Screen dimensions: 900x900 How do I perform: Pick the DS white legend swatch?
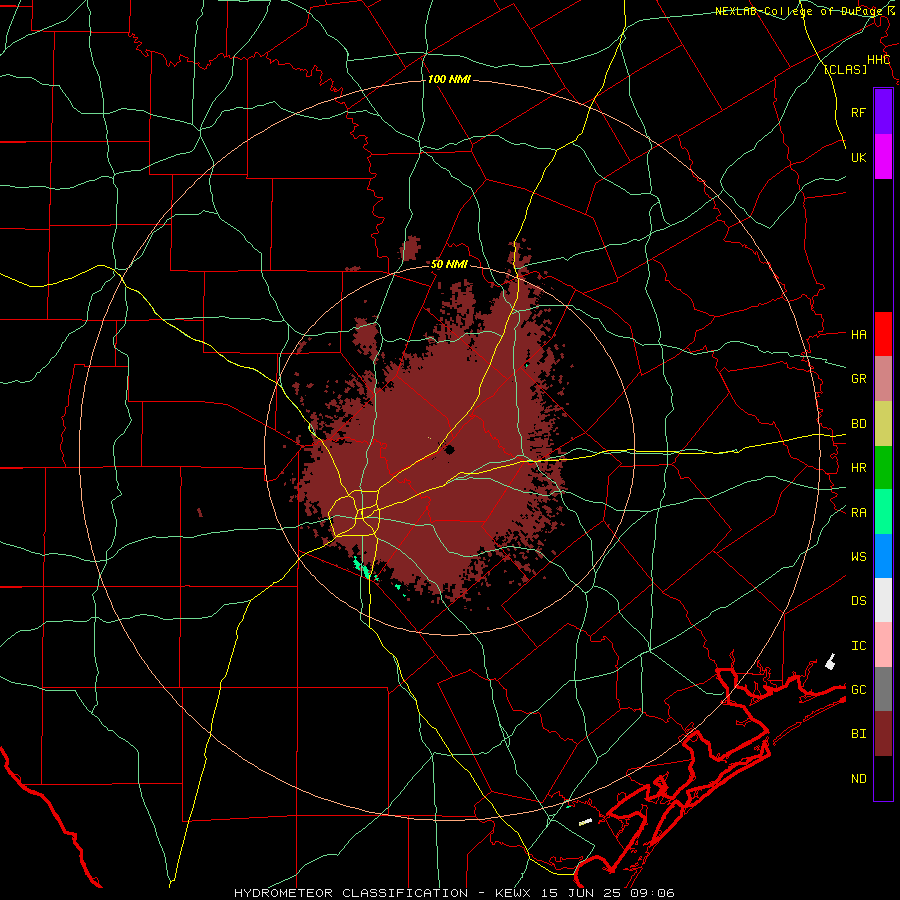883,600
